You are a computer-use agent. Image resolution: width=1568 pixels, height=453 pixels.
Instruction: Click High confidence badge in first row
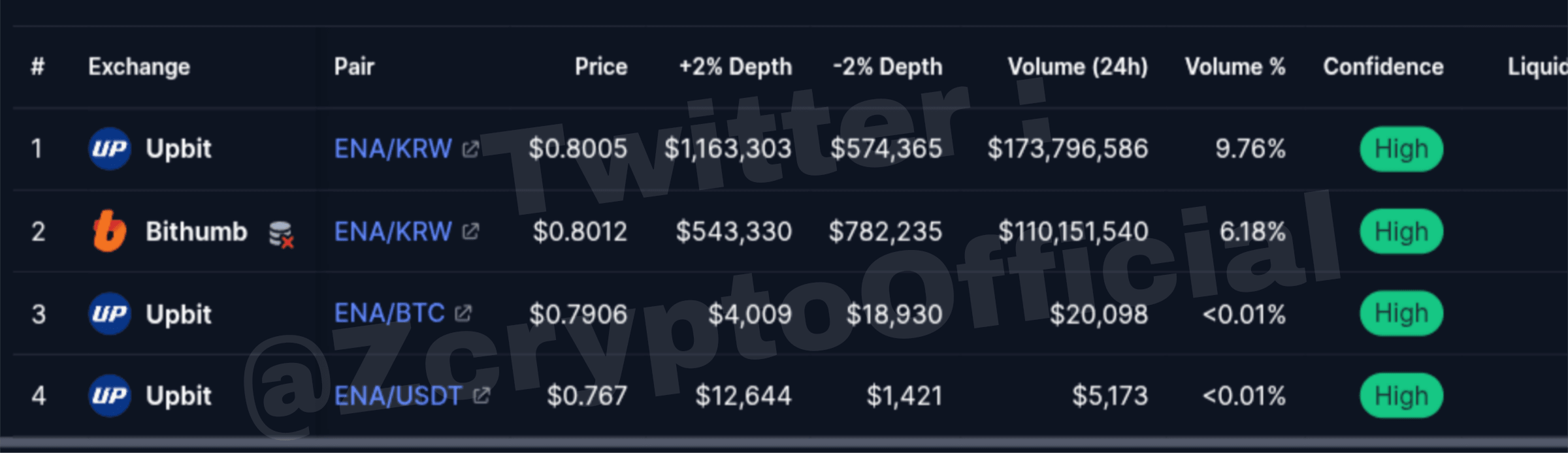click(x=1401, y=149)
